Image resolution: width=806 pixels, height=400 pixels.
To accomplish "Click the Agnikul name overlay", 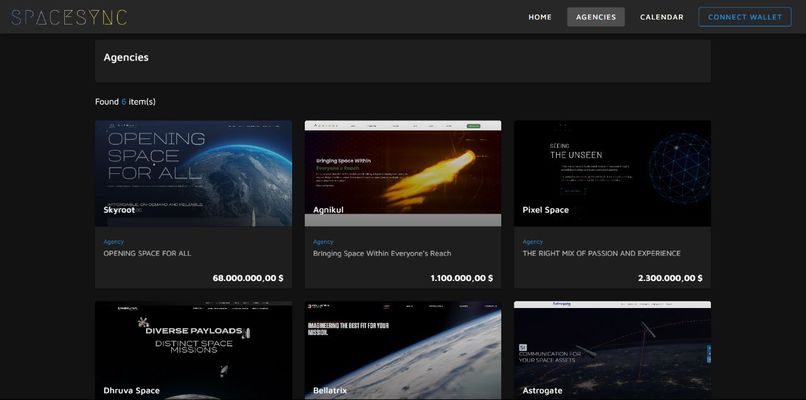I will pyautogui.click(x=328, y=210).
